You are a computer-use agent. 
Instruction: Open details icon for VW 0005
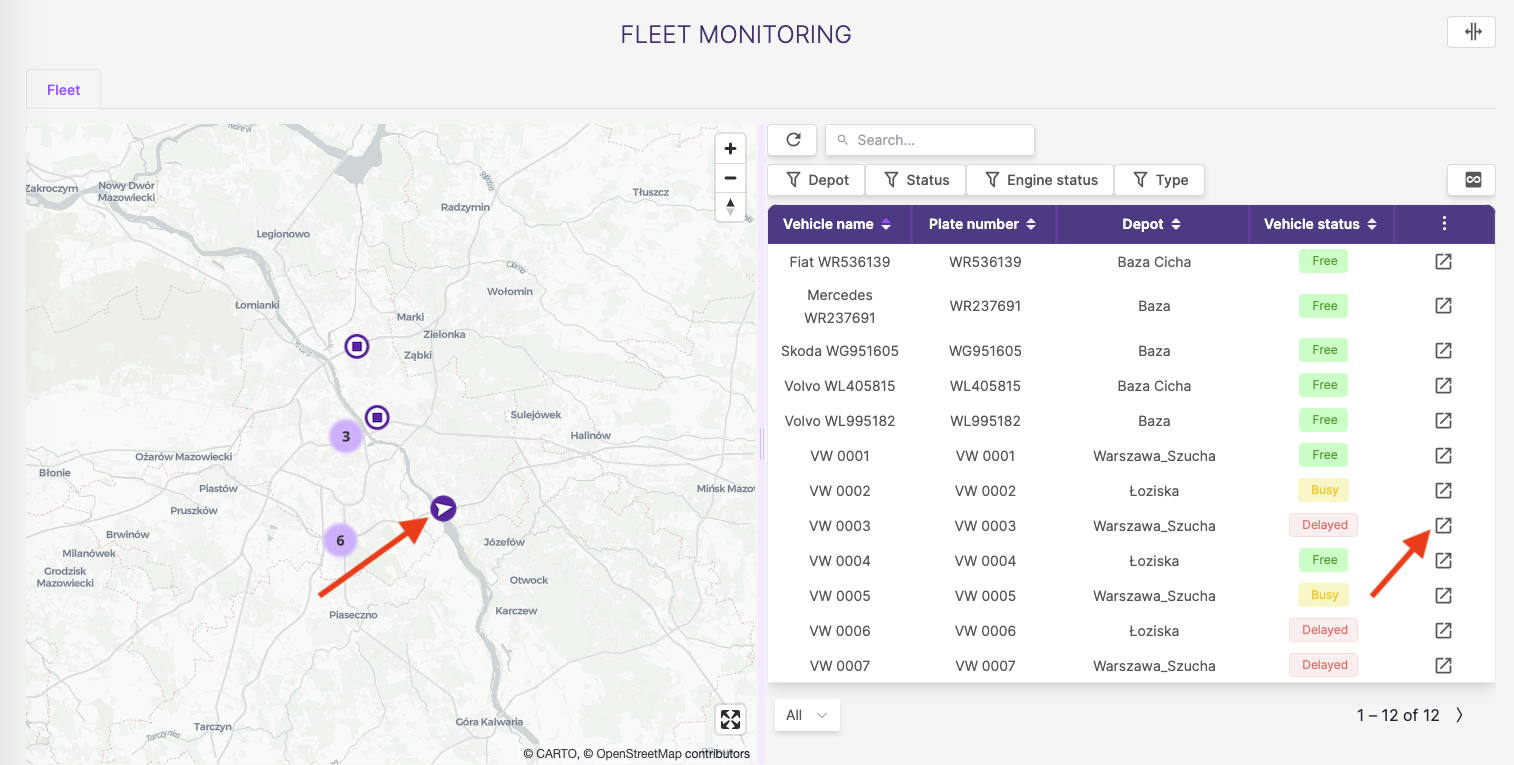pyautogui.click(x=1443, y=596)
